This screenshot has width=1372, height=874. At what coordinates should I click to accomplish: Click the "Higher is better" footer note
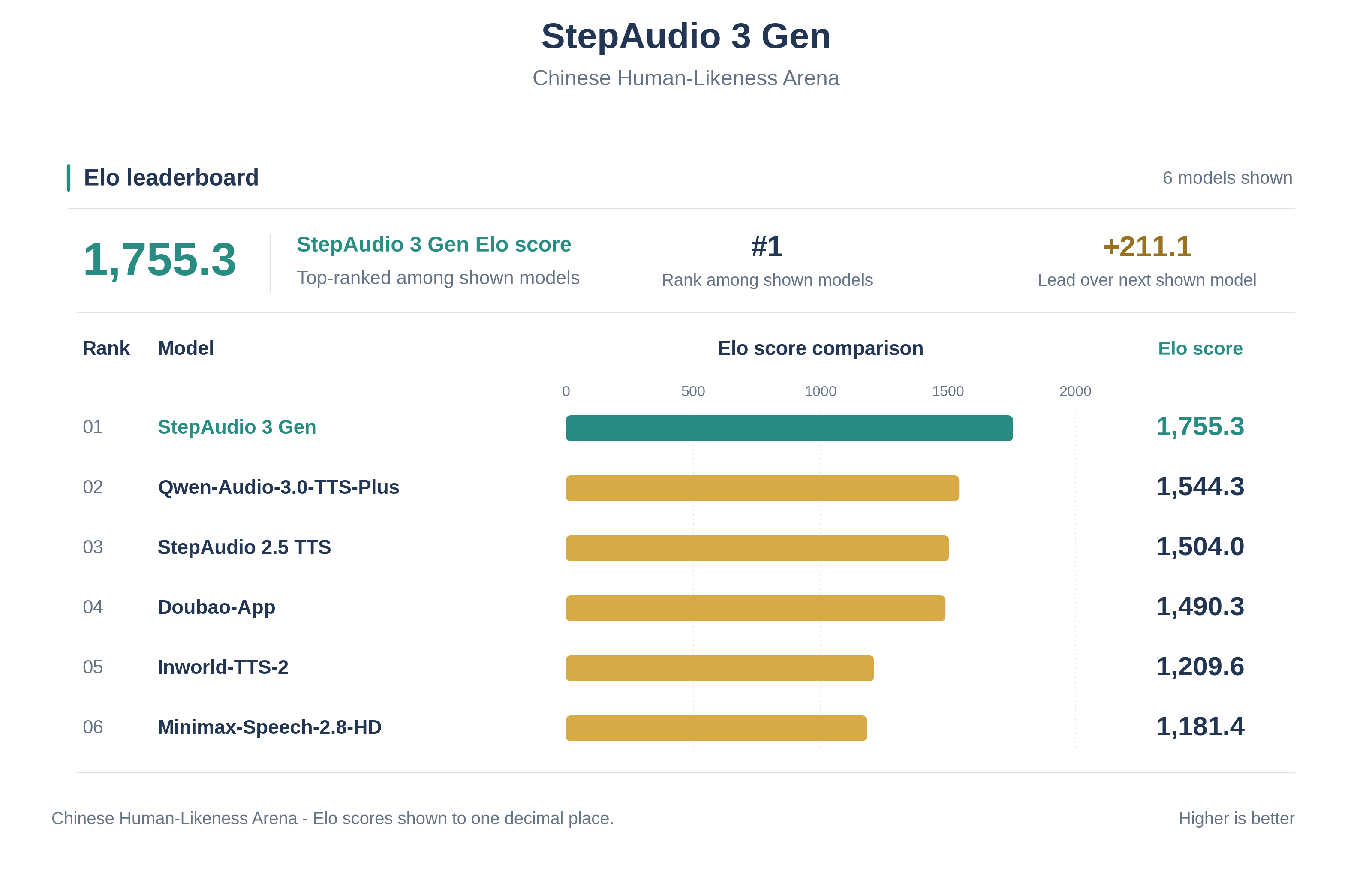point(1237,819)
